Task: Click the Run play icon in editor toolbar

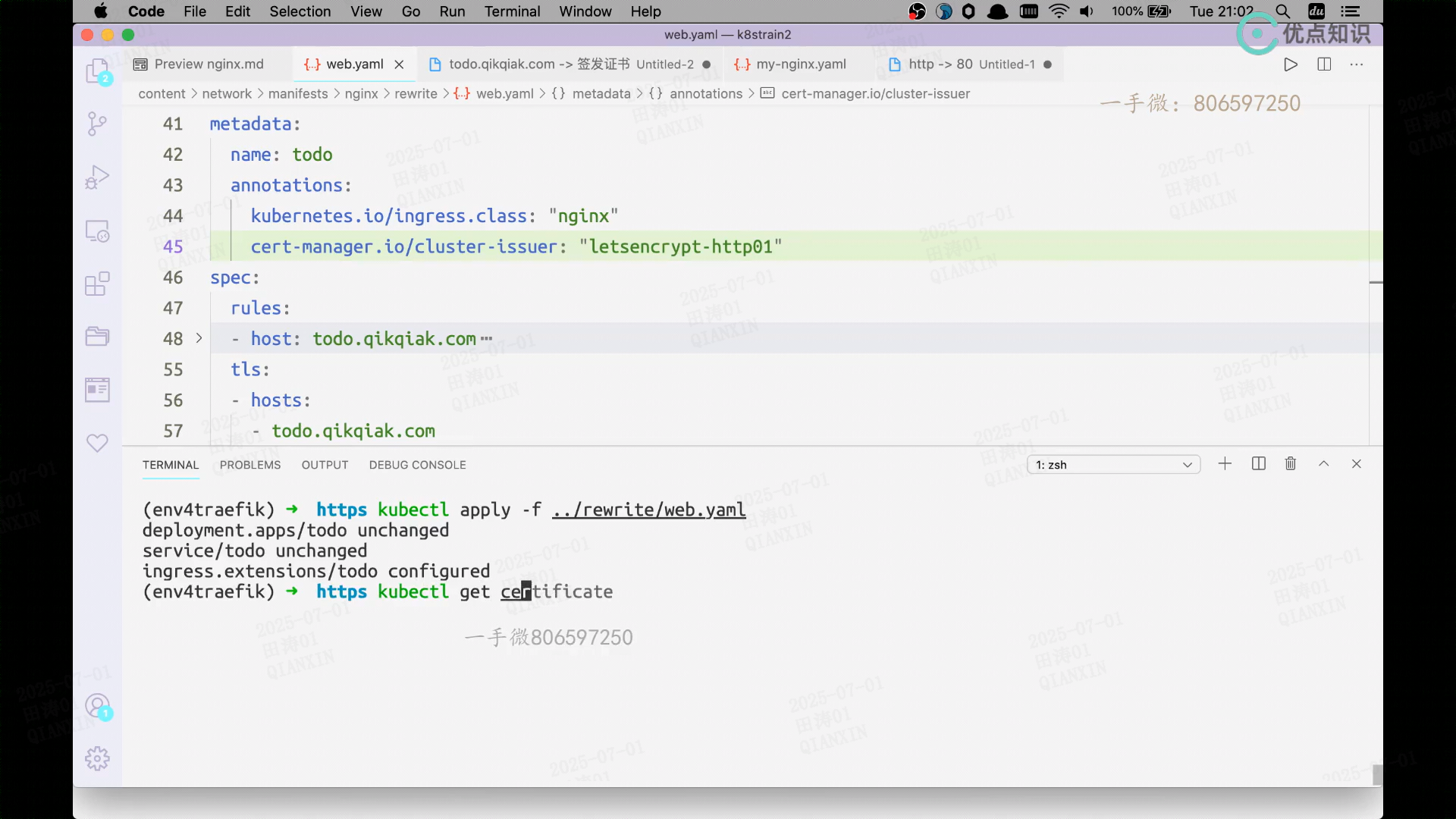Action: pos(1291,64)
